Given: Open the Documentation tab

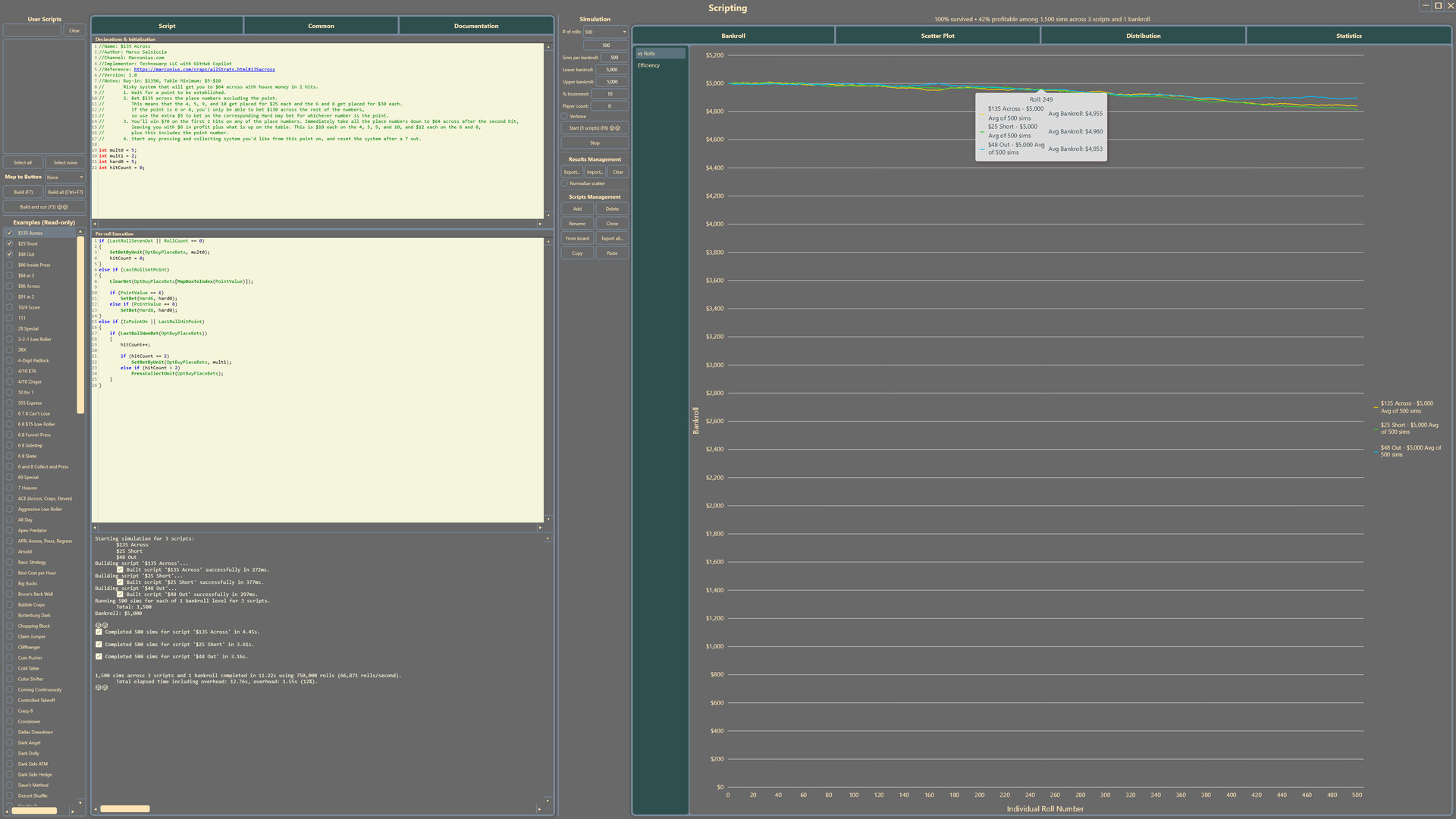Looking at the screenshot, I should 475,26.
